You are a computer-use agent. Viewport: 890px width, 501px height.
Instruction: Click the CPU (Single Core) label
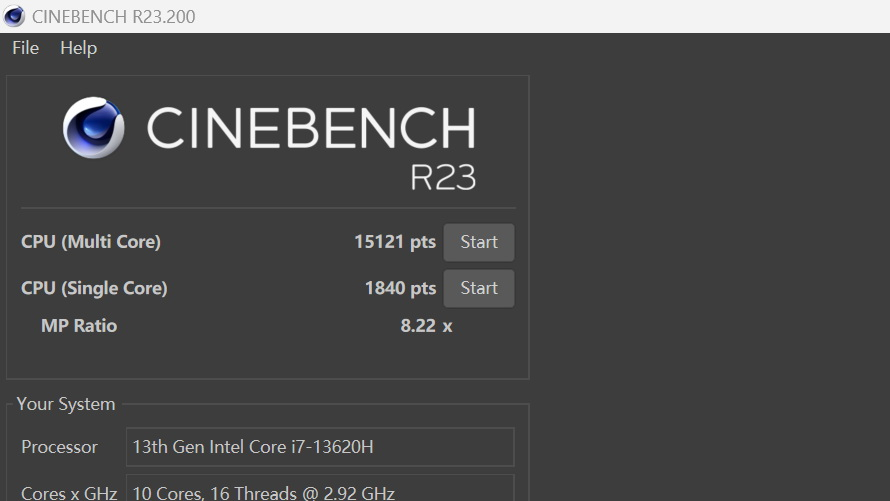pos(94,288)
